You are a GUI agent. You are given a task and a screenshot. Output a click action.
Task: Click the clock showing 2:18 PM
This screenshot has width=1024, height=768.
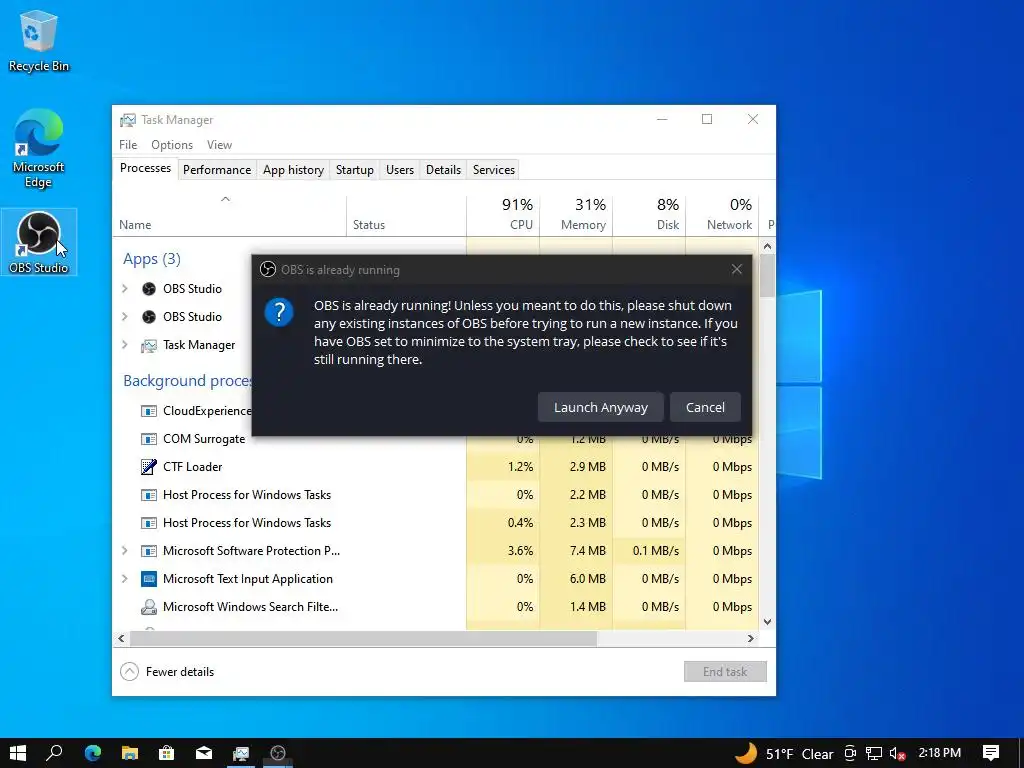pos(940,753)
